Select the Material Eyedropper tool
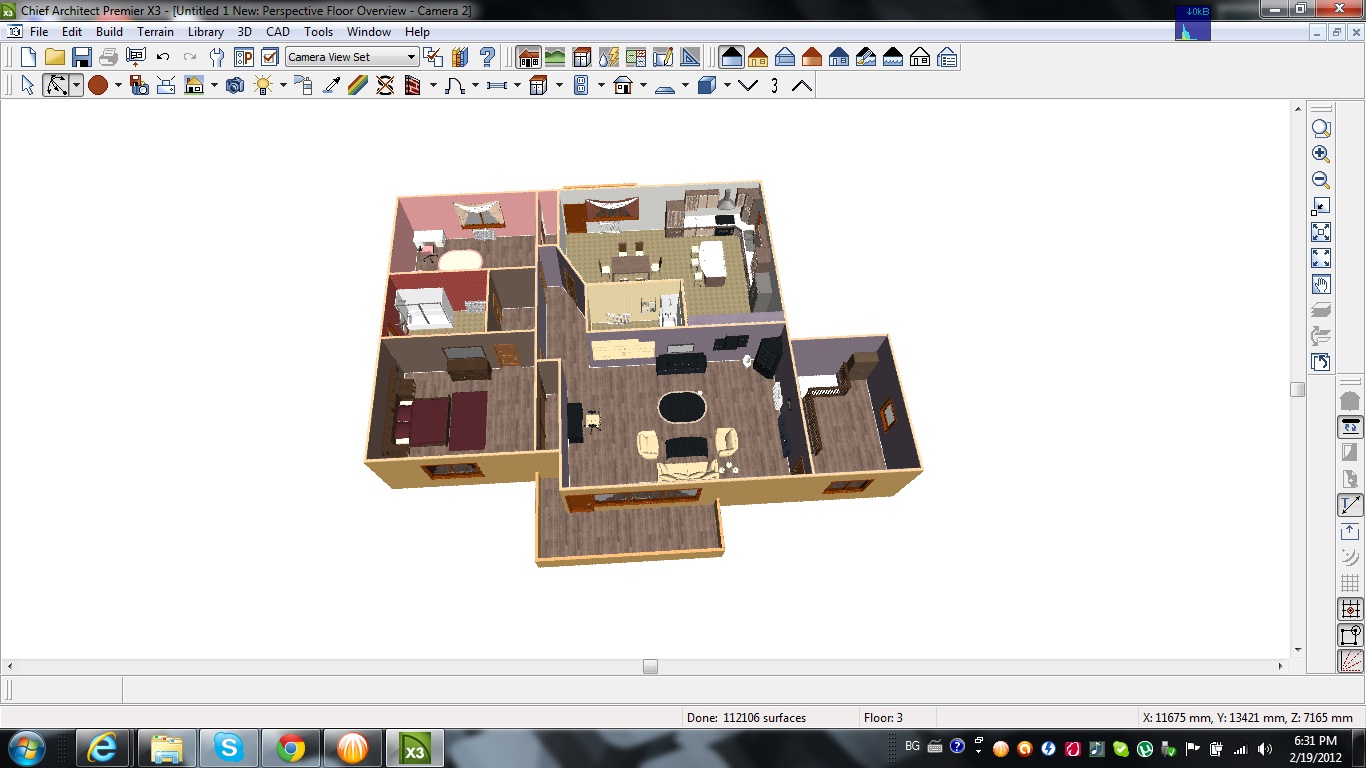The image size is (1366, 768). pyautogui.click(x=331, y=86)
